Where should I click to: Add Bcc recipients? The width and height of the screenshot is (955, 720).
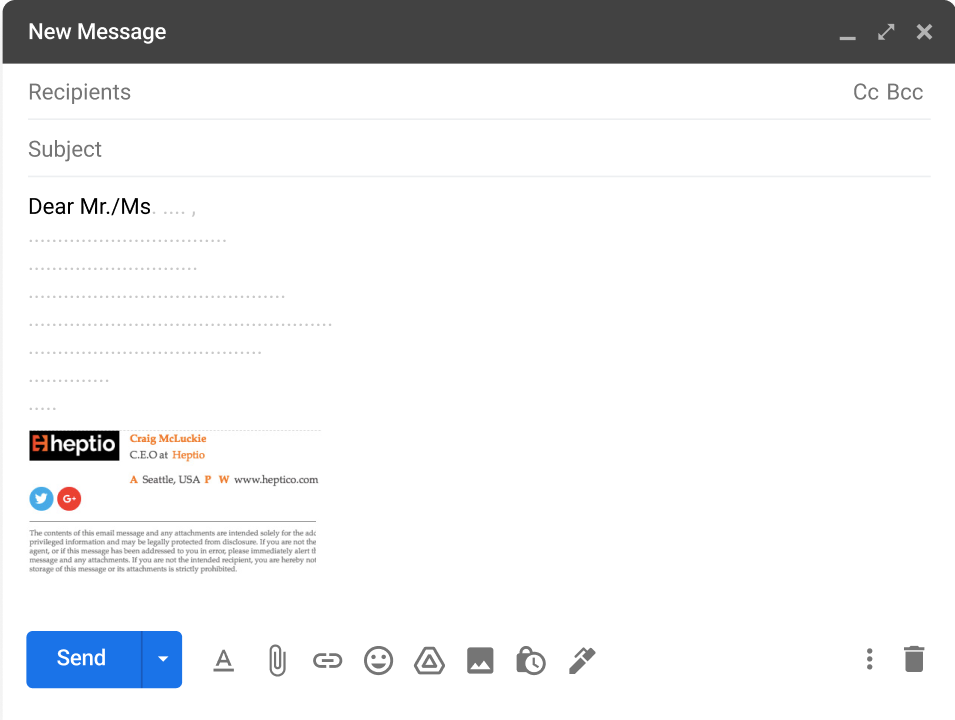[x=905, y=92]
